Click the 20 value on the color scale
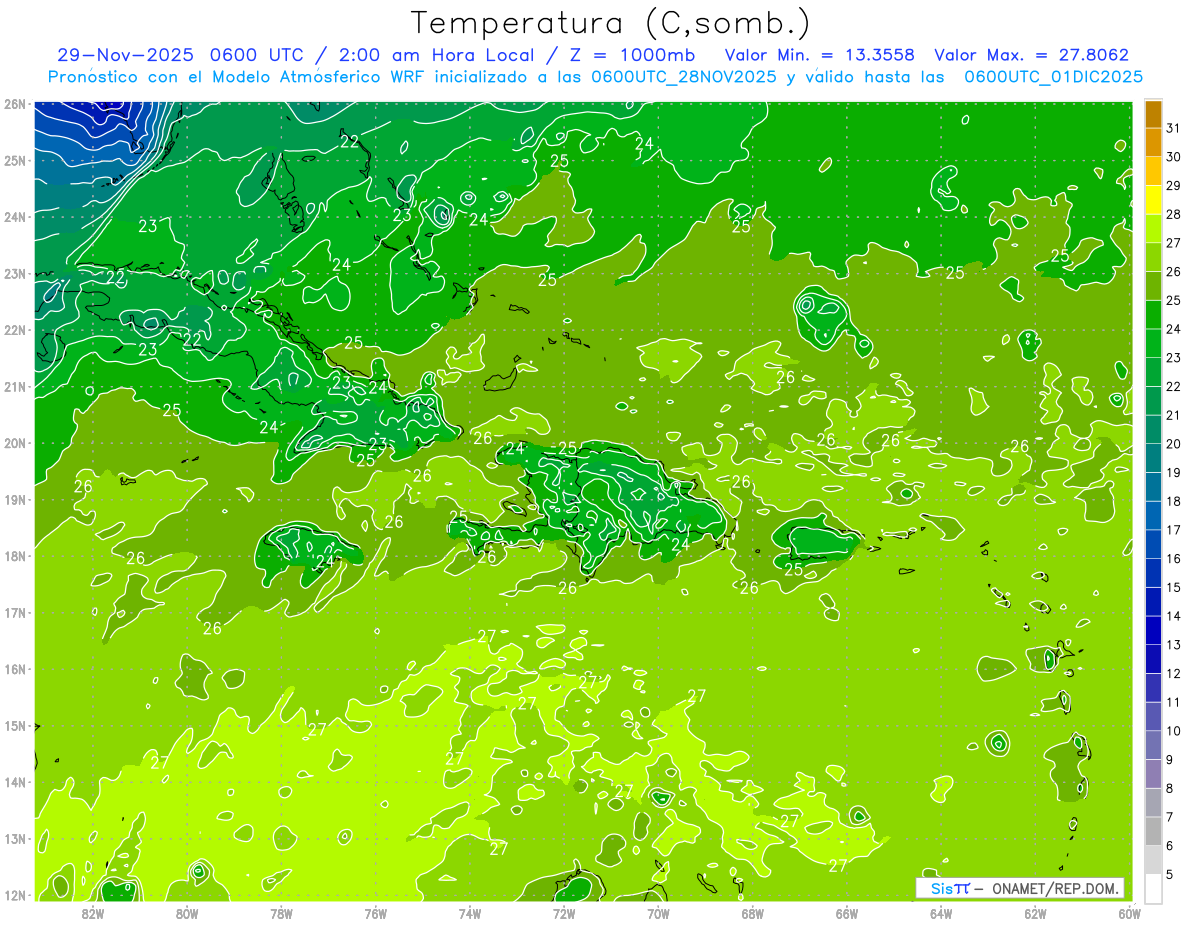Screen dimensions: 1200x927 1174,444
